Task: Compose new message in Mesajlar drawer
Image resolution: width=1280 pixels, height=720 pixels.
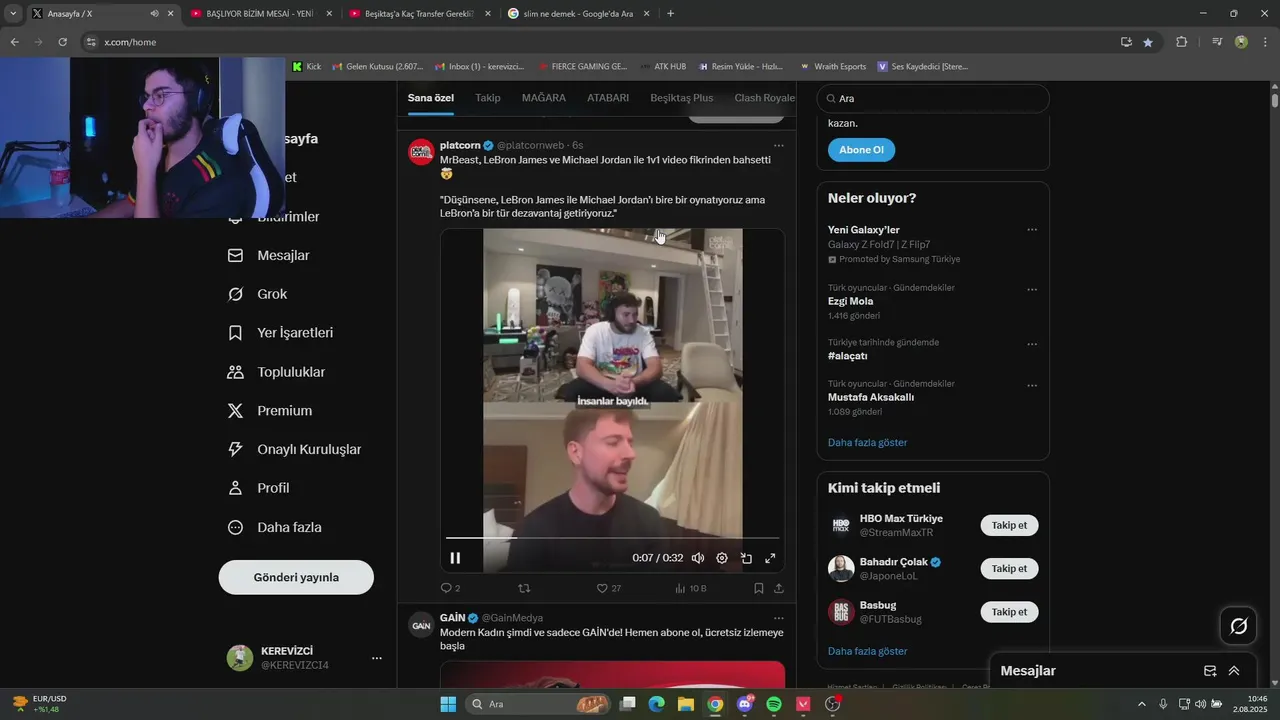Action: click(x=1210, y=671)
